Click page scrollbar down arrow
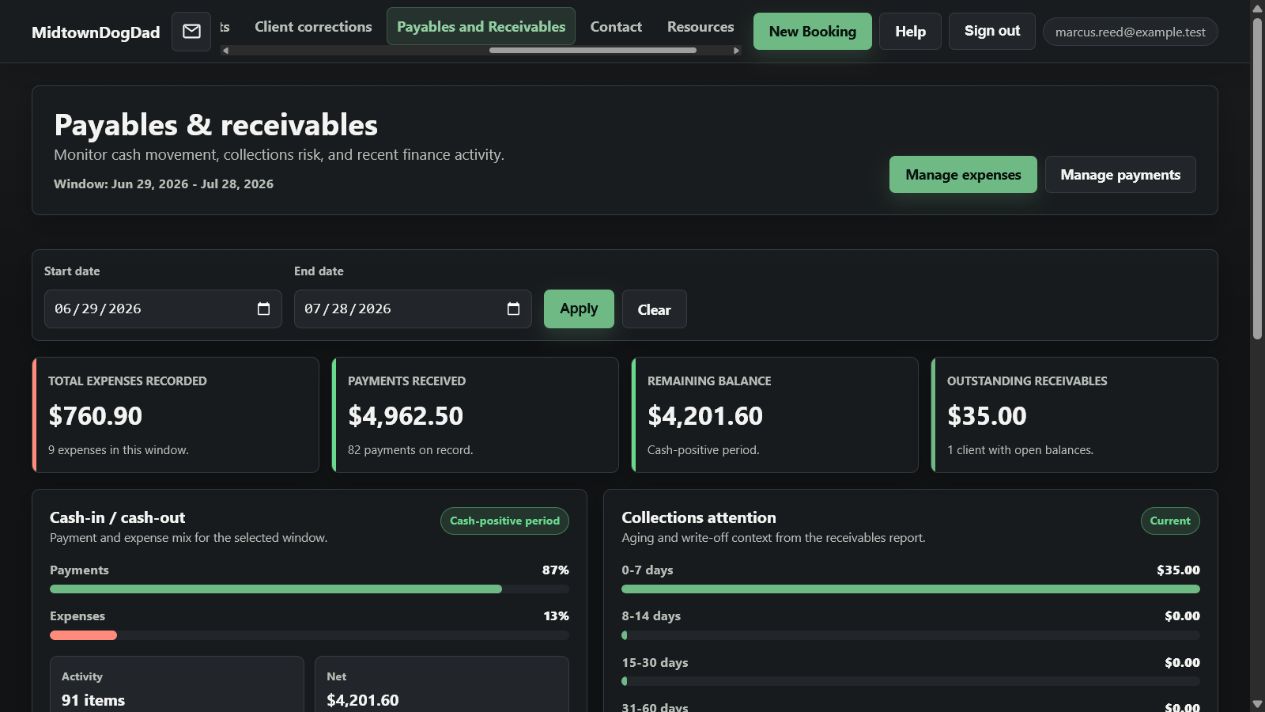1265x712 pixels. tap(1257, 704)
